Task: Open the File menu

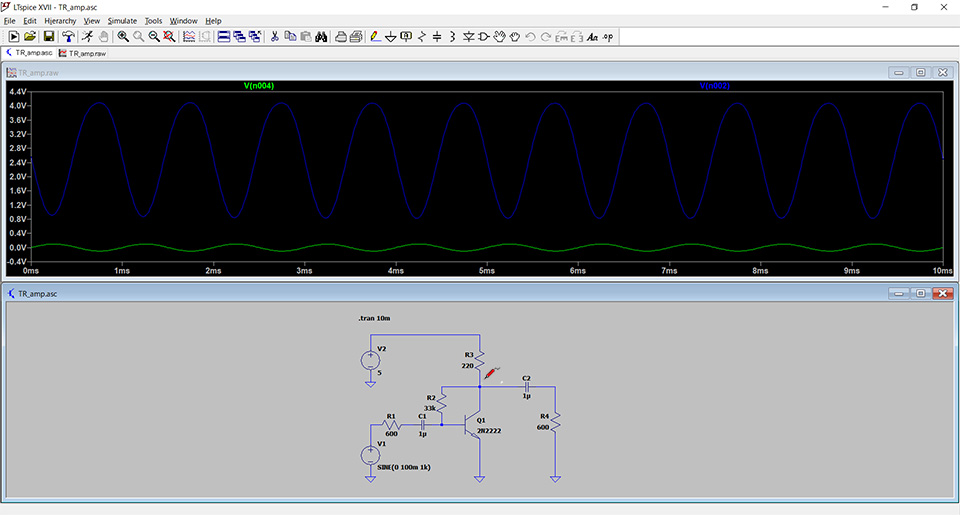Action: (x=9, y=21)
